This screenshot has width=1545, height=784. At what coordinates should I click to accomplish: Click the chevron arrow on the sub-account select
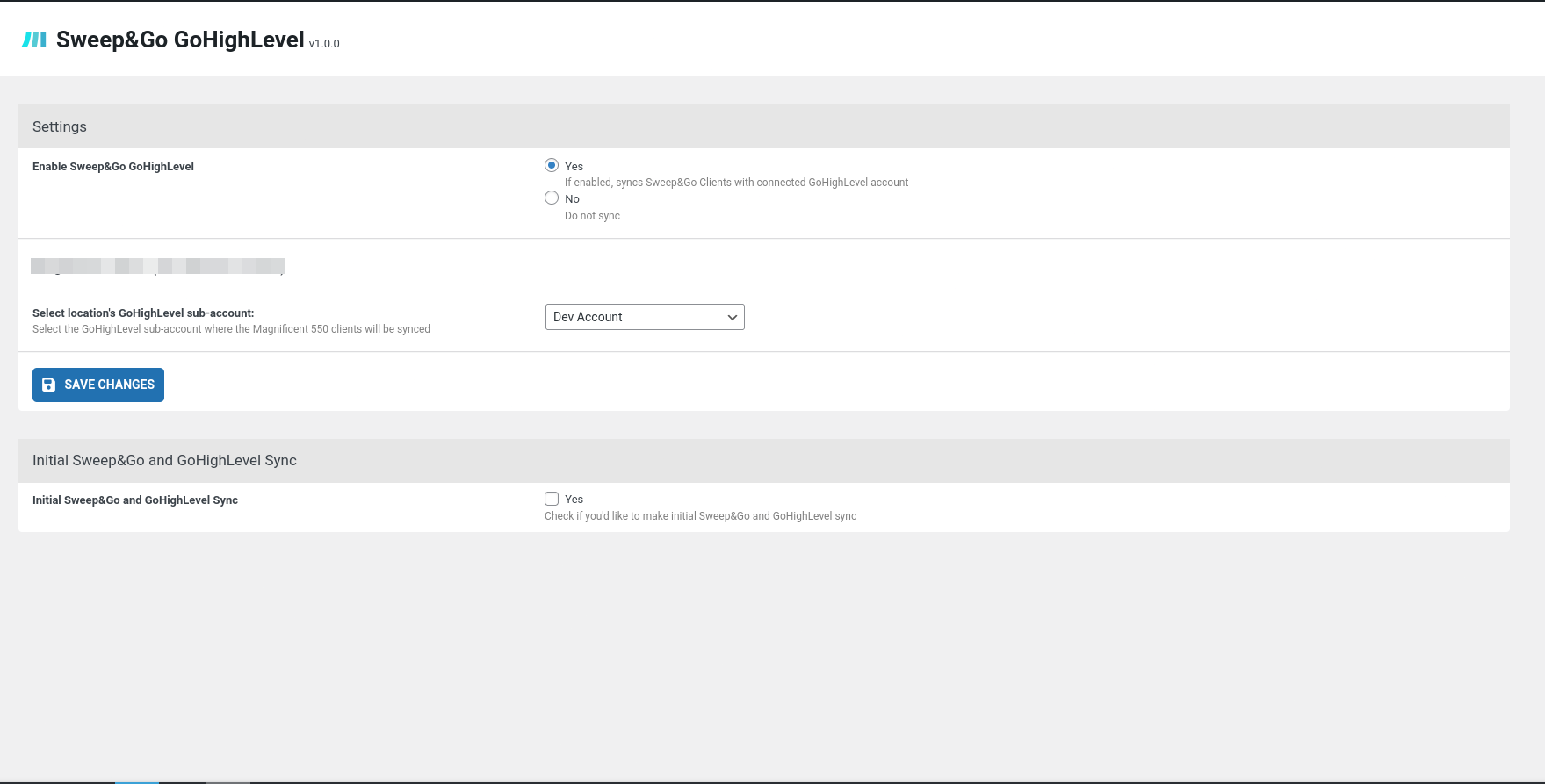[732, 318]
